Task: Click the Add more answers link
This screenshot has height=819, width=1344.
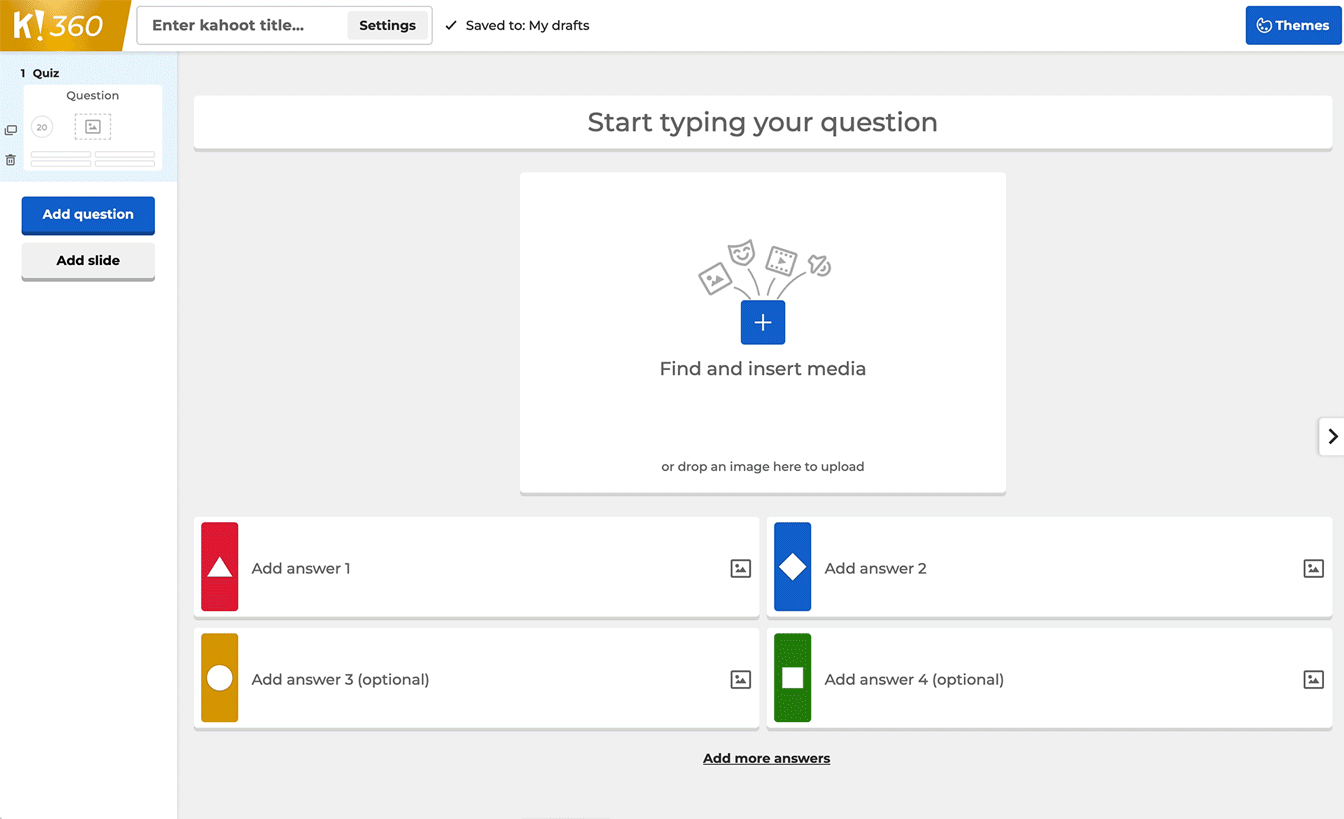Action: [x=766, y=757]
